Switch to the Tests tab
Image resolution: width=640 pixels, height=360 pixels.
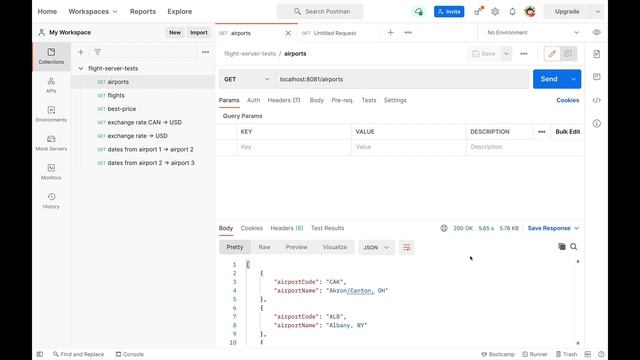point(369,100)
